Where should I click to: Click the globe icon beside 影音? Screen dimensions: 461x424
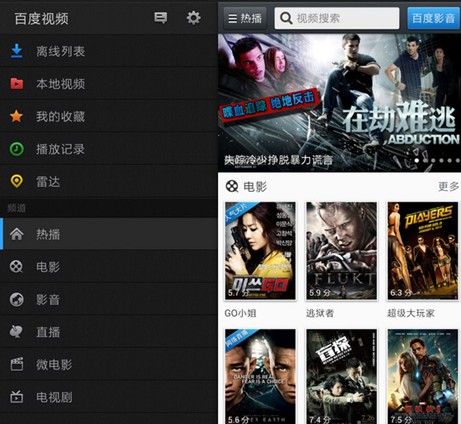(16, 299)
